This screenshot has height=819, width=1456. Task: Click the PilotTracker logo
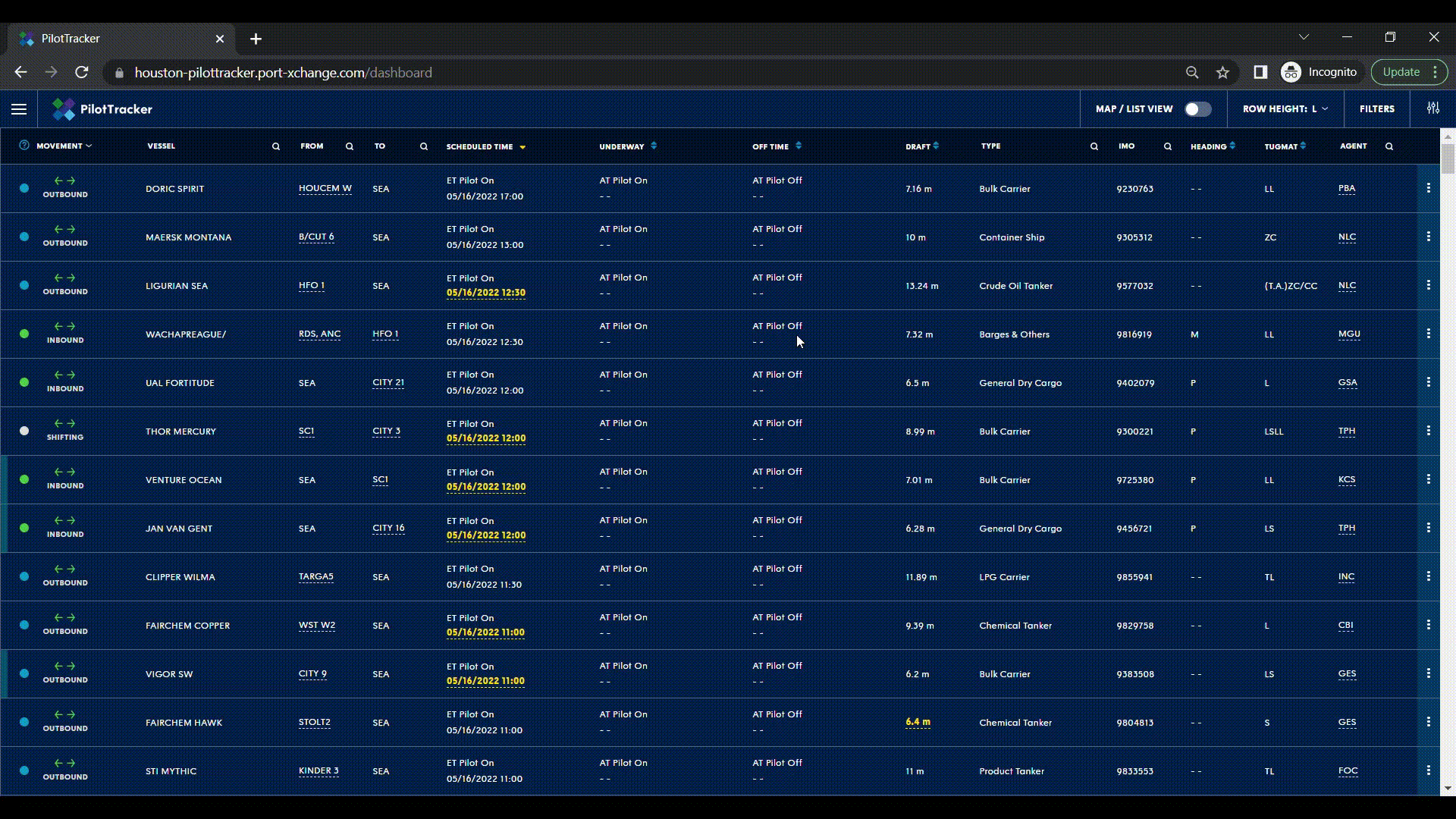(102, 109)
